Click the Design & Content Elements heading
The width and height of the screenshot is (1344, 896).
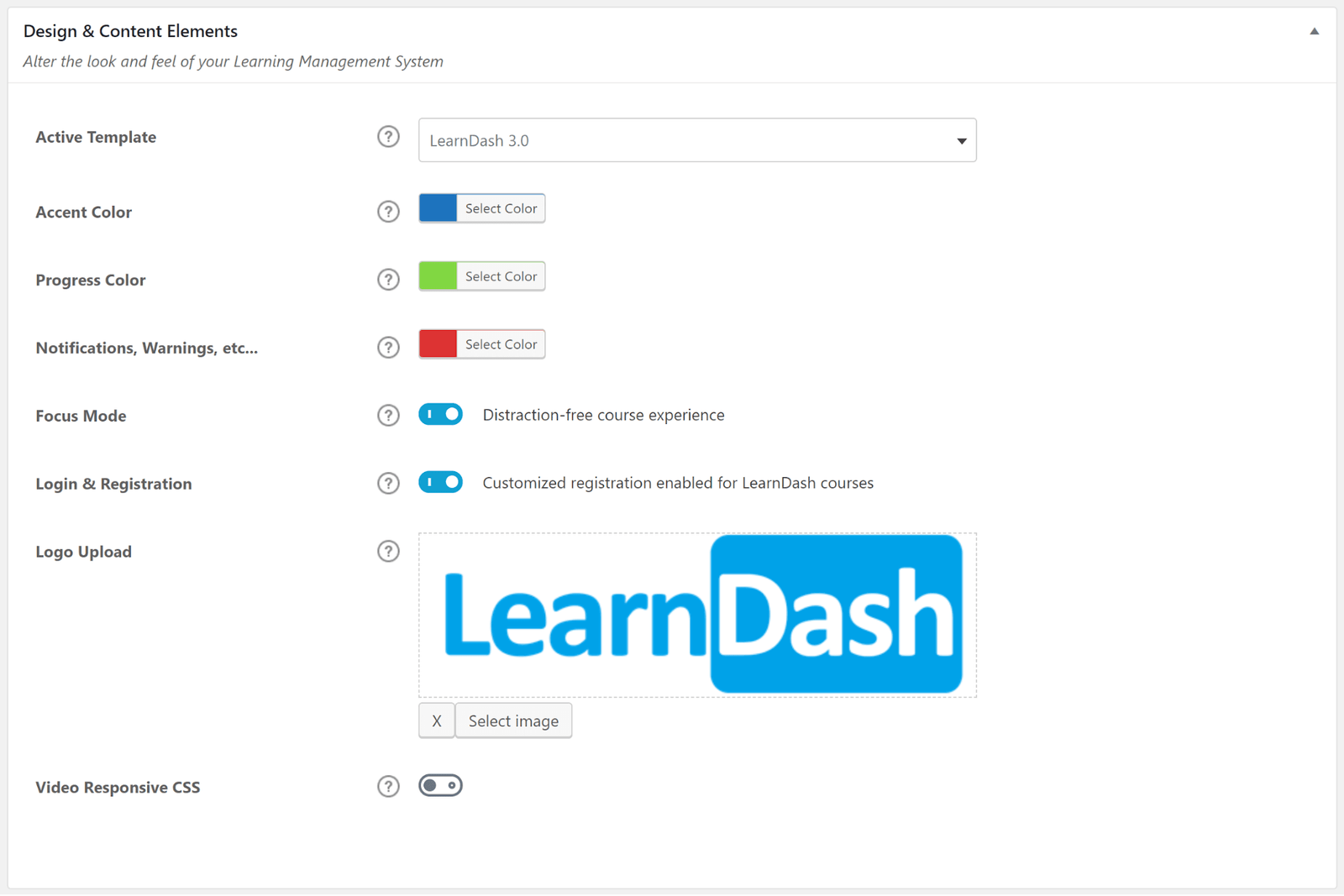click(130, 31)
